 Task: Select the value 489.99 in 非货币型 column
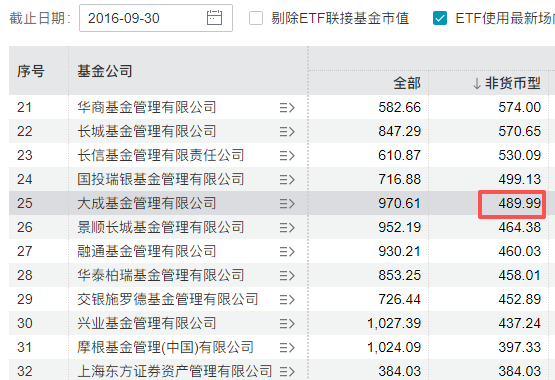pos(520,203)
